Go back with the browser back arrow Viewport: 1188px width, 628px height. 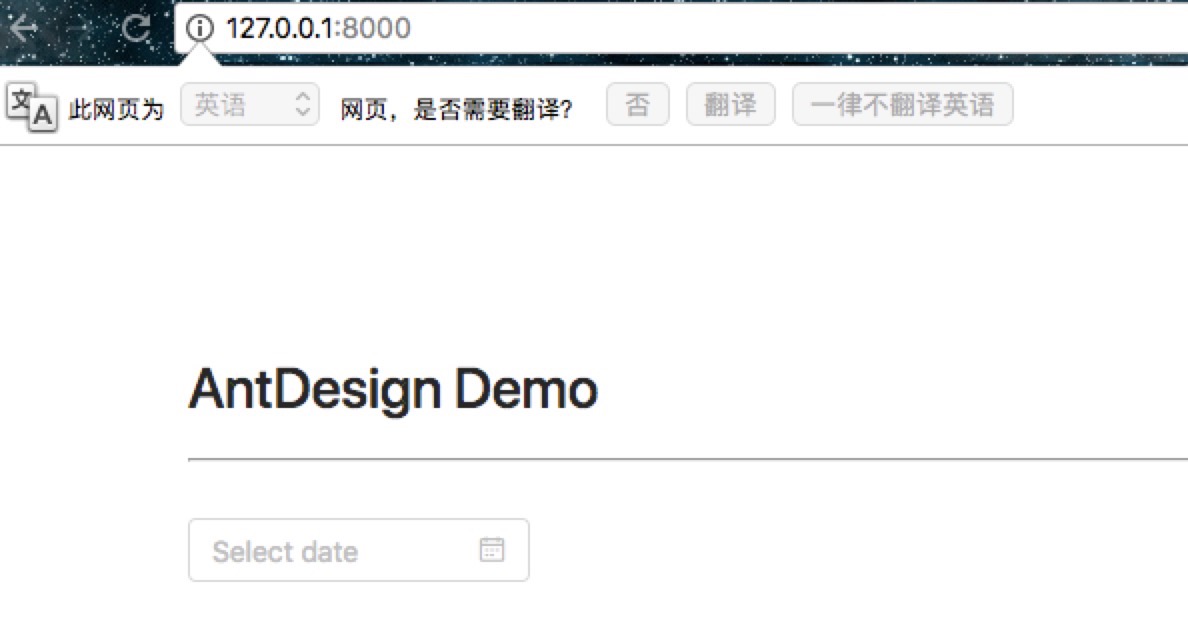click(25, 28)
